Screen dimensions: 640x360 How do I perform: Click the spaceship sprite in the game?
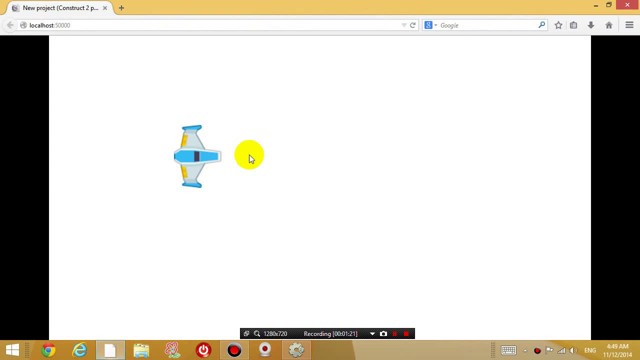point(197,156)
